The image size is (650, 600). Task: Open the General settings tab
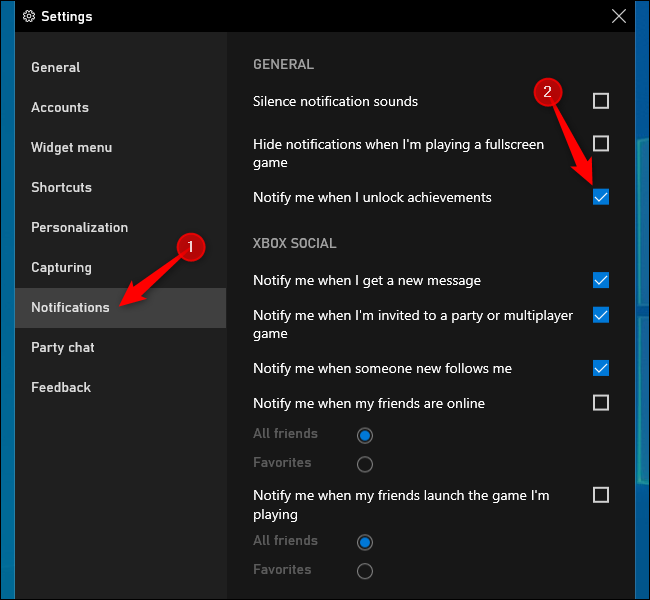[x=56, y=67]
